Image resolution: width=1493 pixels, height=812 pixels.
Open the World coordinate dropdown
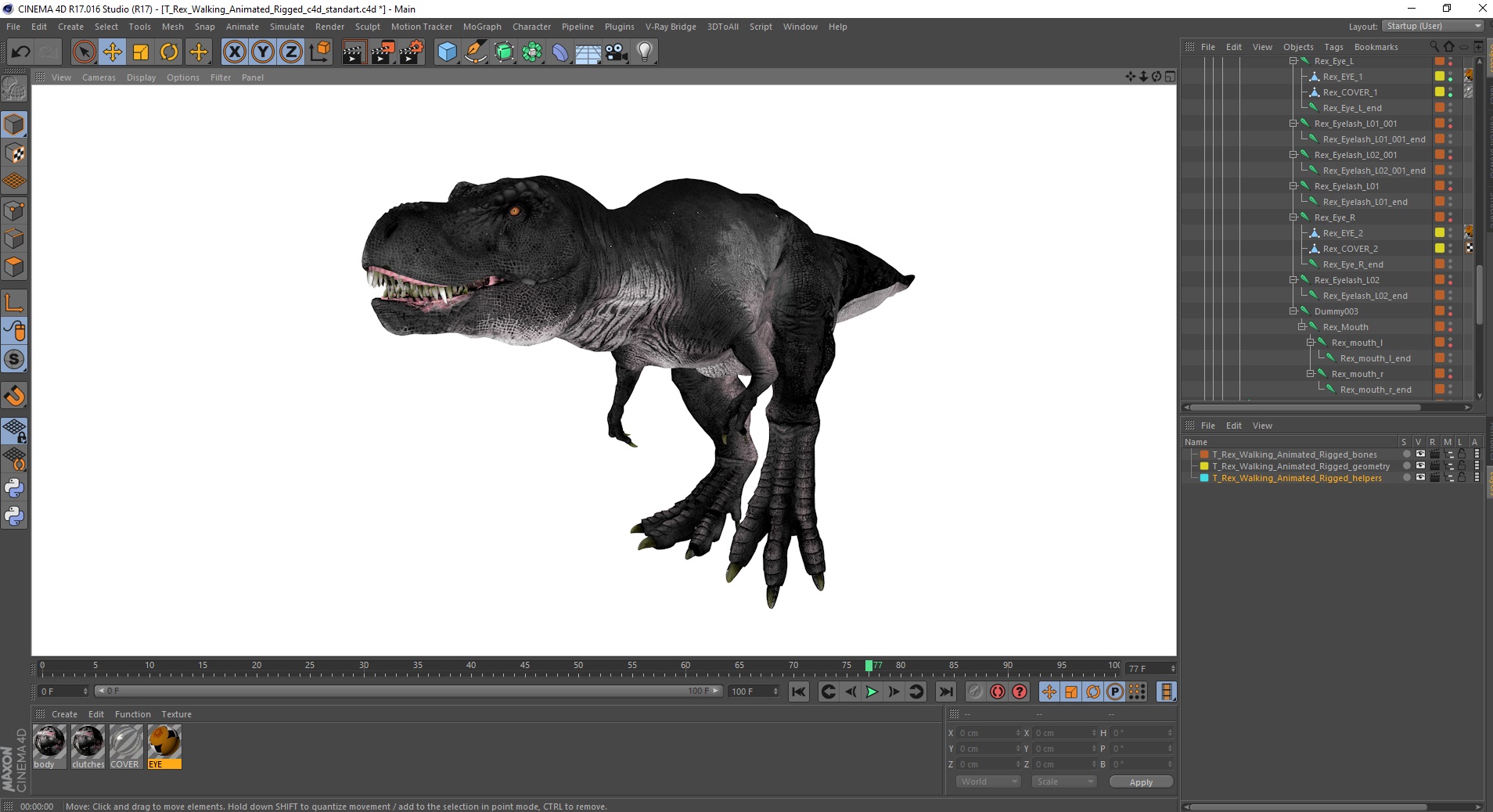coord(988,781)
